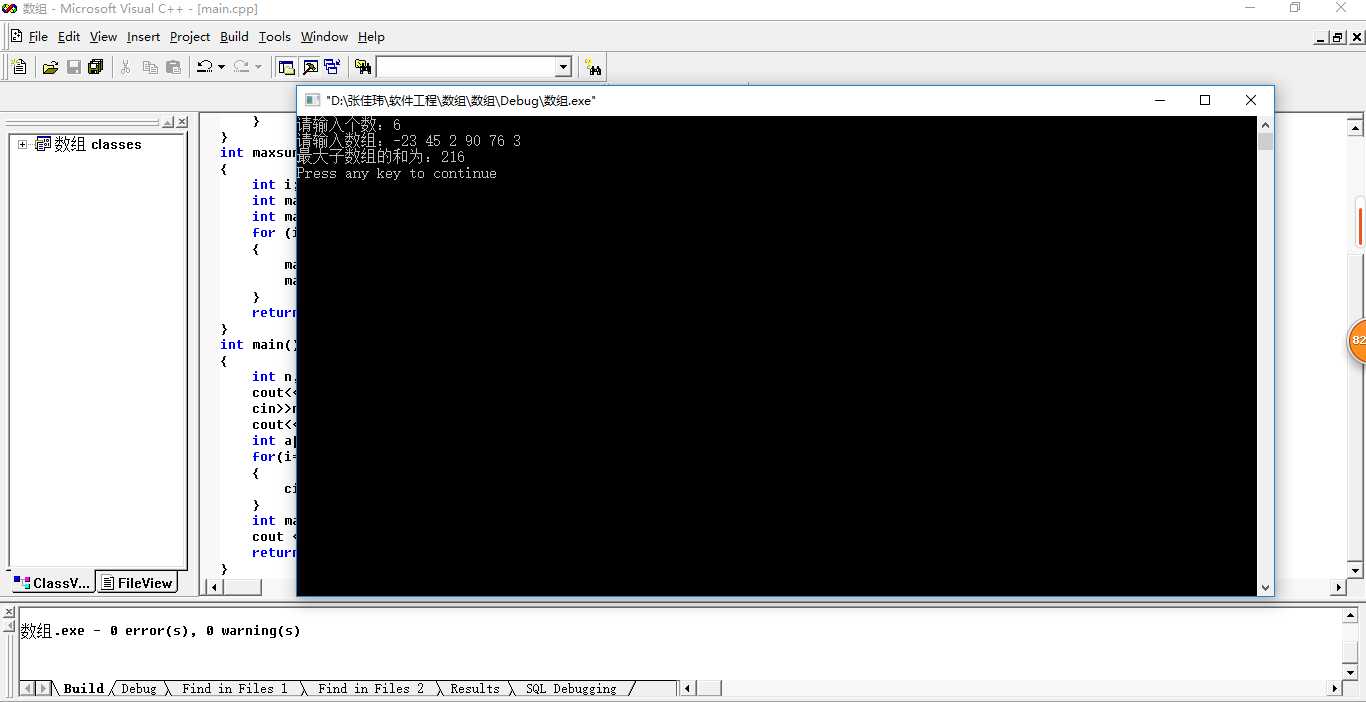The height and width of the screenshot is (702, 1366).
Task: Open the Edit menu
Action: 69,36
